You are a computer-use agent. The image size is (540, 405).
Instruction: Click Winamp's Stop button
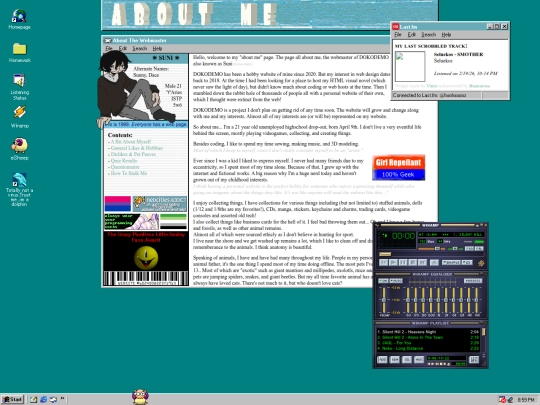[x=413, y=262]
